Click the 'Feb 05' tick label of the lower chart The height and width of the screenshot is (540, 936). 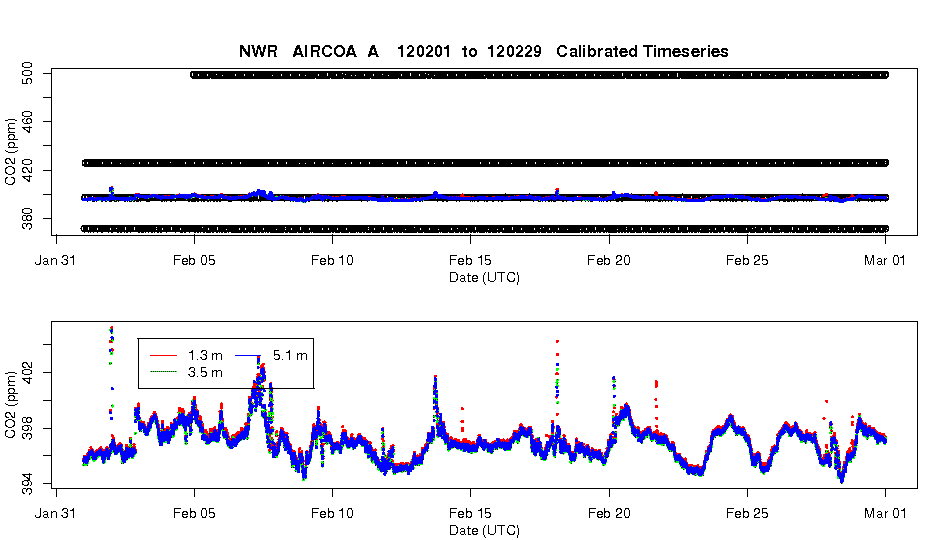(194, 513)
